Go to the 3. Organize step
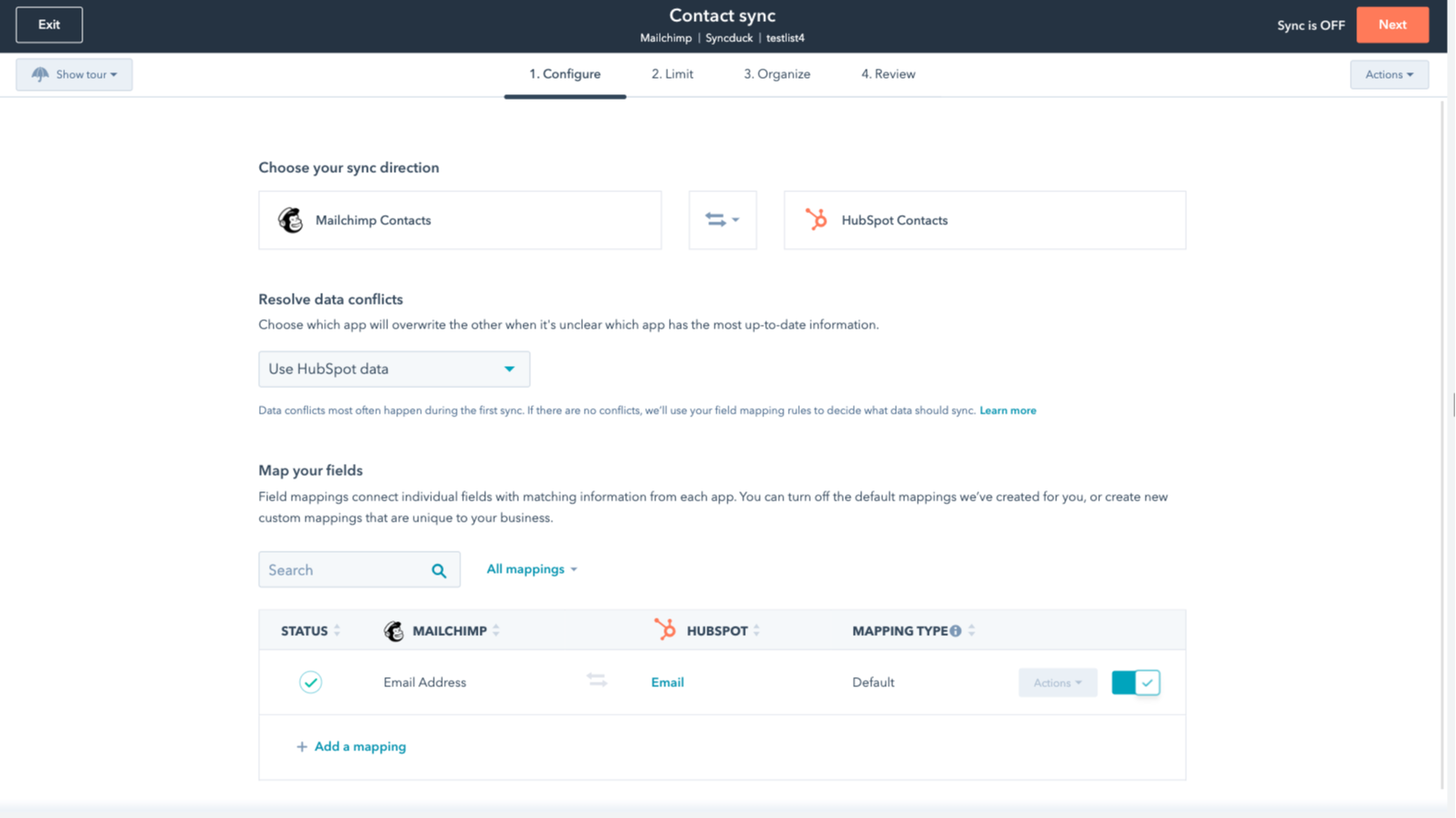The width and height of the screenshot is (1456, 818). pyautogui.click(x=777, y=75)
